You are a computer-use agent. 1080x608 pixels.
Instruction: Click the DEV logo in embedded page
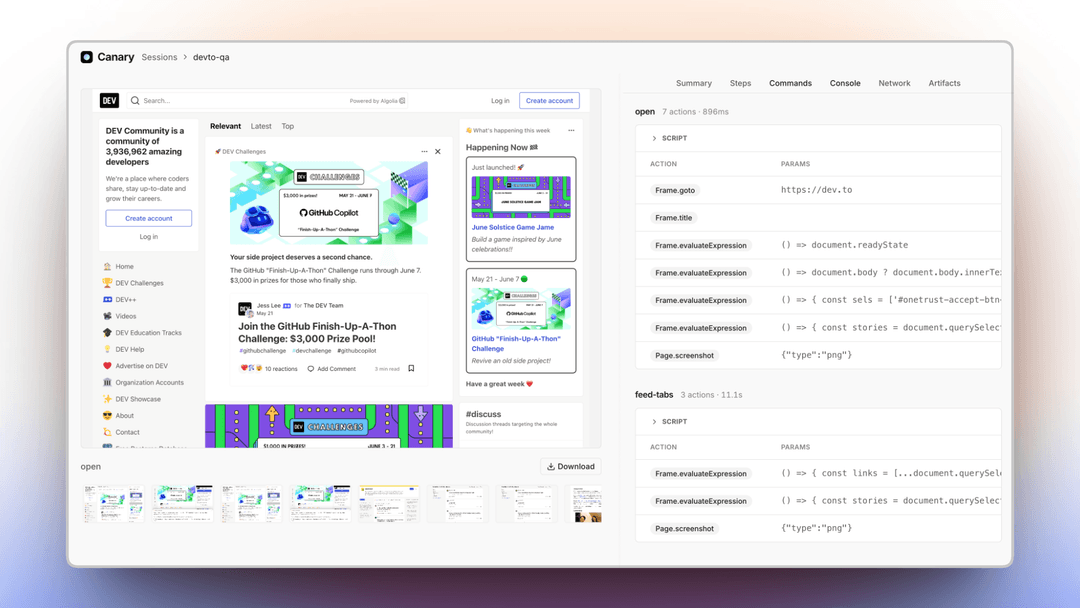point(109,101)
